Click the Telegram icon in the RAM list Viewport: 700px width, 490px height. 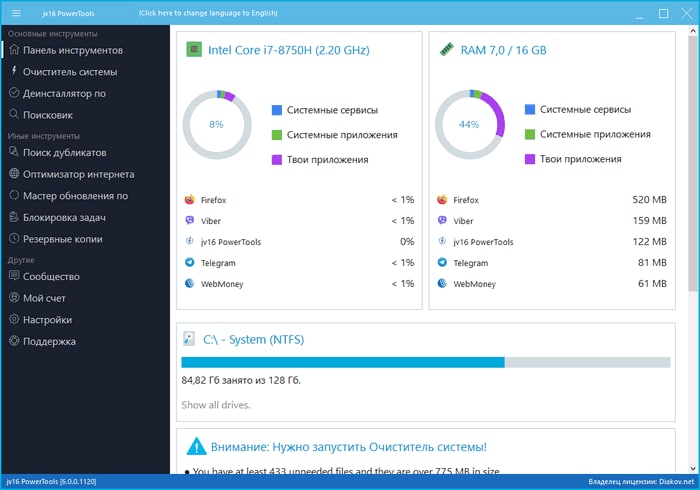[x=442, y=262]
